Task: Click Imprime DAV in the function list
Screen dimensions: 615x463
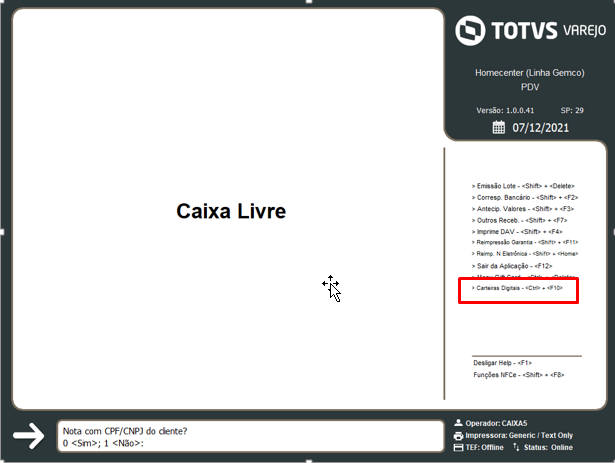Action: coord(517,232)
